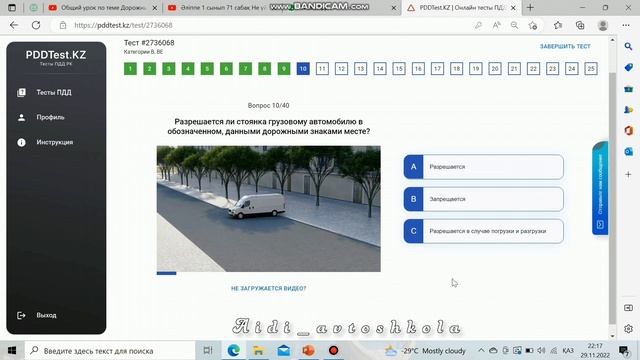Open Mail app from taskbar
The width and height of the screenshot is (640, 360).
coord(284,351)
